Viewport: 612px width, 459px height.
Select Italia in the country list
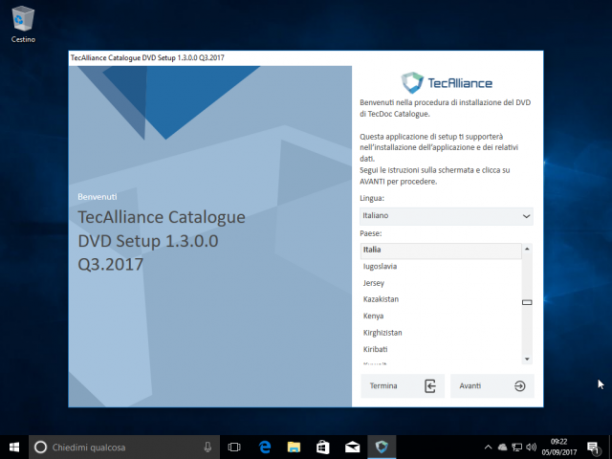coord(441,250)
